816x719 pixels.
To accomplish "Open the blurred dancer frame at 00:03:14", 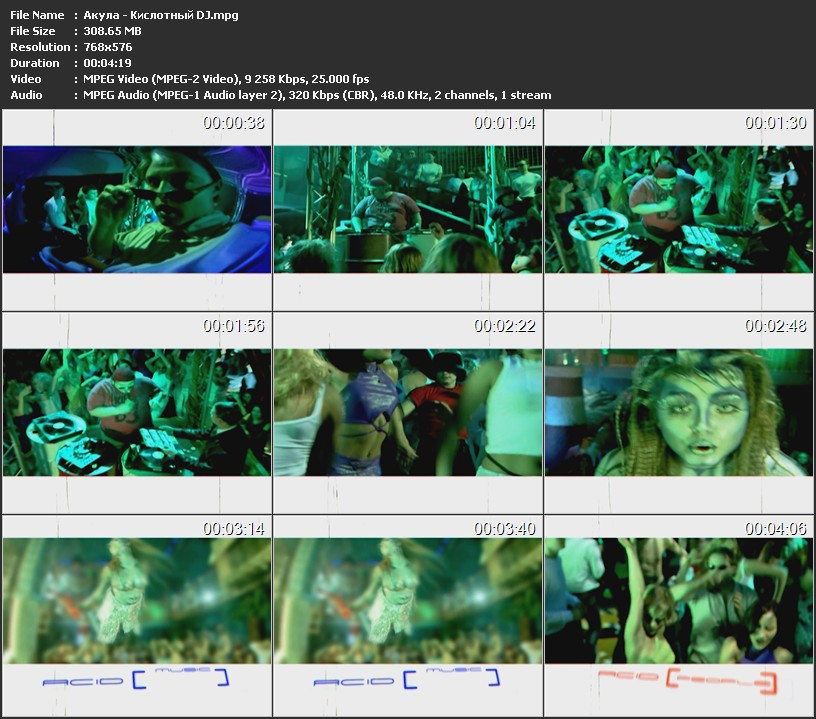I will 137,600.
